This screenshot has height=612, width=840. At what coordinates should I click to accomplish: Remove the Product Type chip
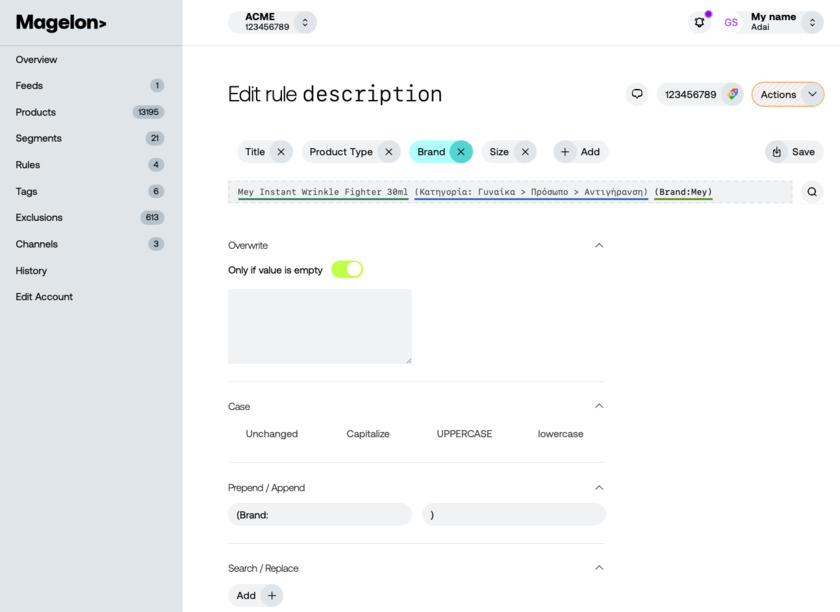tap(389, 152)
